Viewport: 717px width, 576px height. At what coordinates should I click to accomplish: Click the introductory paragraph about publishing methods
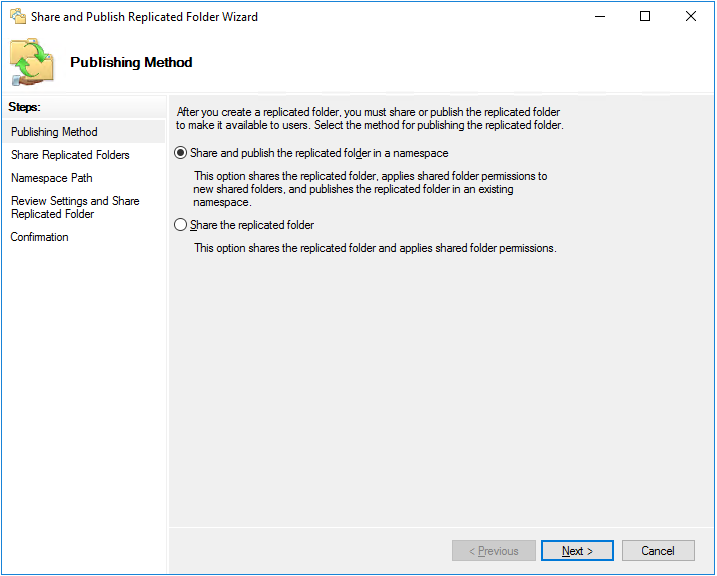tap(369, 119)
